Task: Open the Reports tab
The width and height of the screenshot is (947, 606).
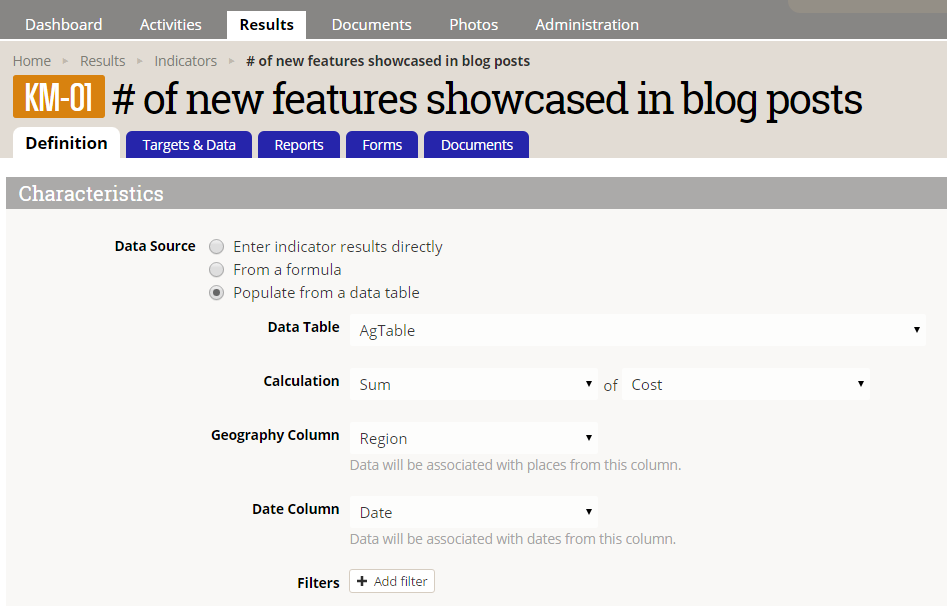Action: [299, 145]
